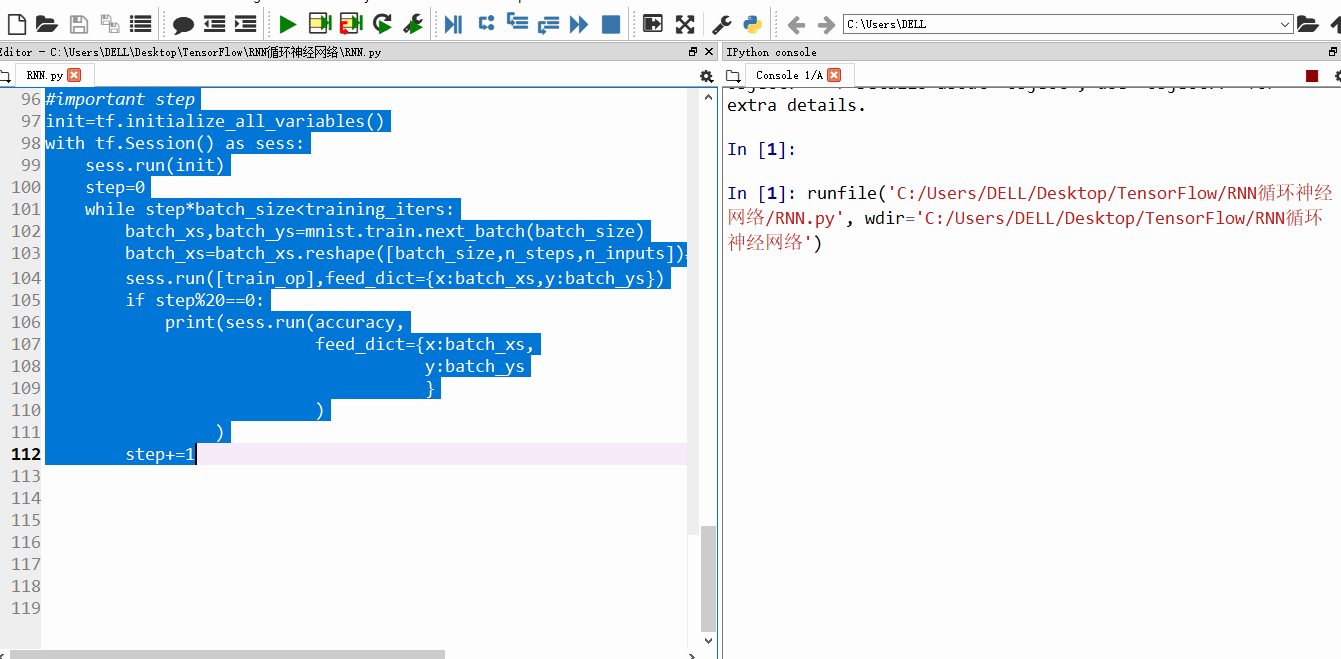Stop the running console computation

[1312, 76]
